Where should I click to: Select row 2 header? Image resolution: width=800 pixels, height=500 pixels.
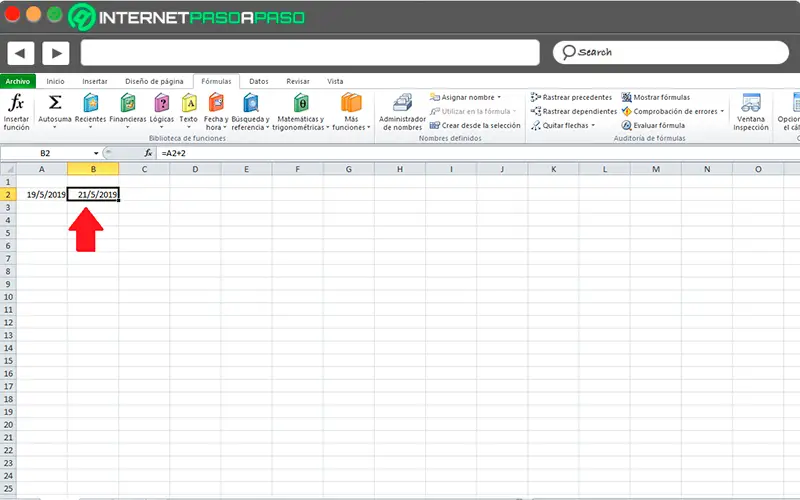pyautogui.click(x=8, y=194)
